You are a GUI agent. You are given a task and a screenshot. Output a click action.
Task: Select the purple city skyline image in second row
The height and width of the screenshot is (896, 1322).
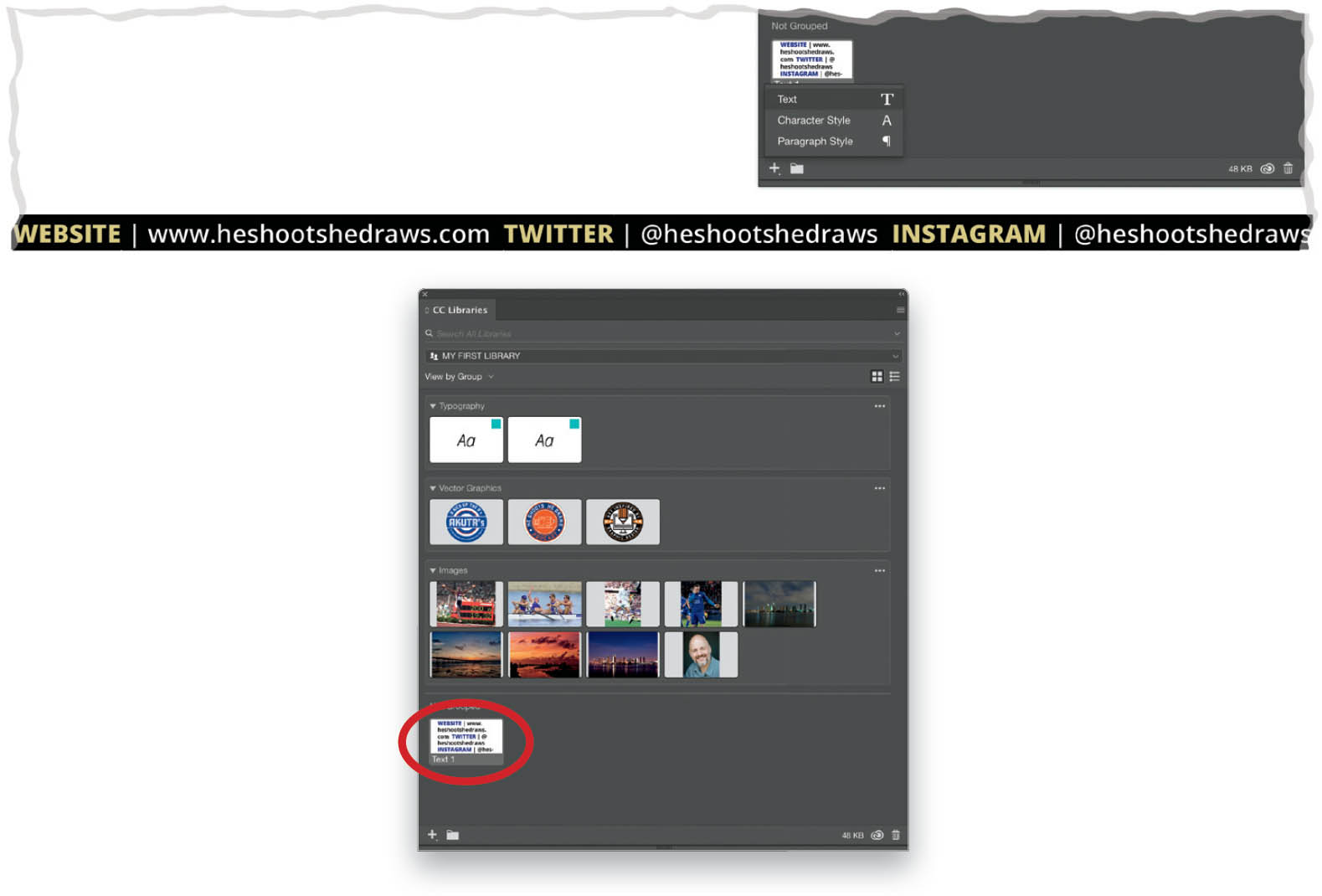pyautogui.click(x=623, y=654)
